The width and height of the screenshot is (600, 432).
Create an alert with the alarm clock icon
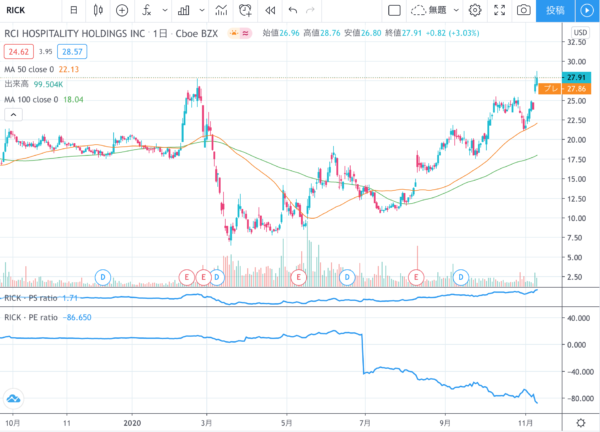coord(245,10)
